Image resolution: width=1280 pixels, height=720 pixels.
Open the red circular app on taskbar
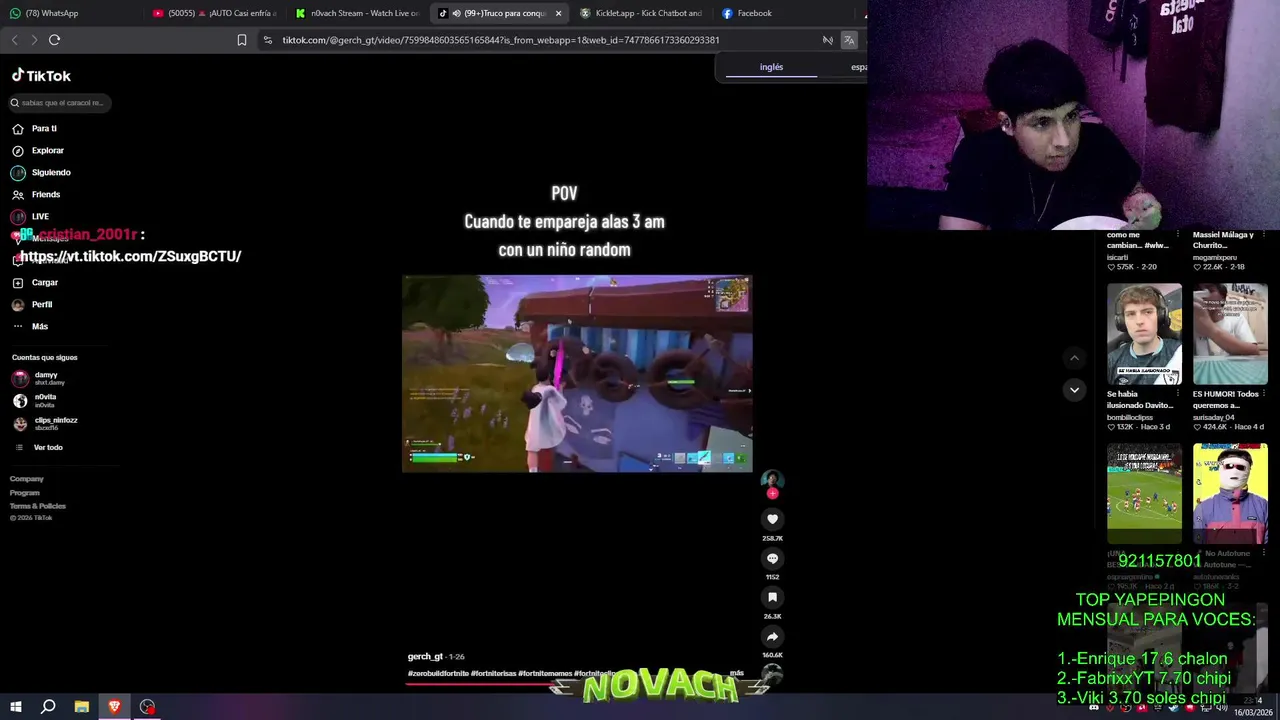[x=147, y=707]
